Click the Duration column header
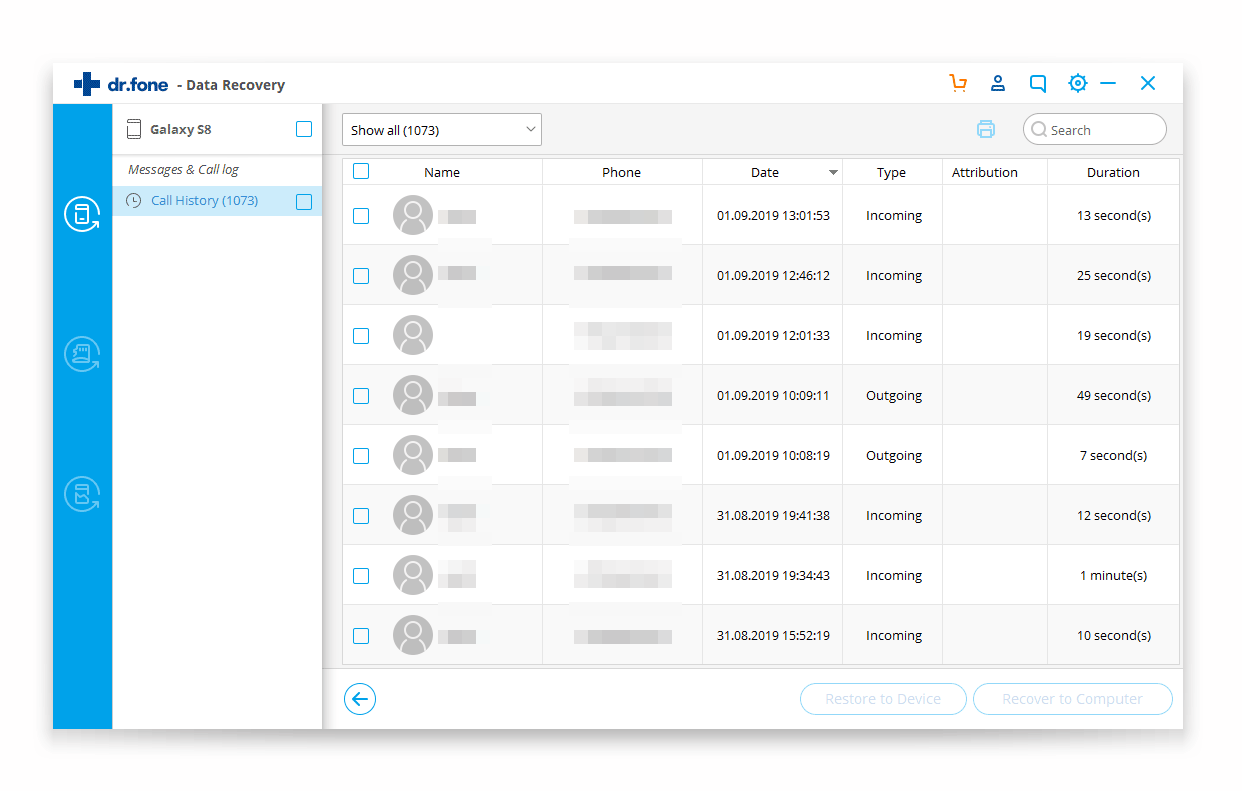The image size is (1242, 791). click(1113, 172)
